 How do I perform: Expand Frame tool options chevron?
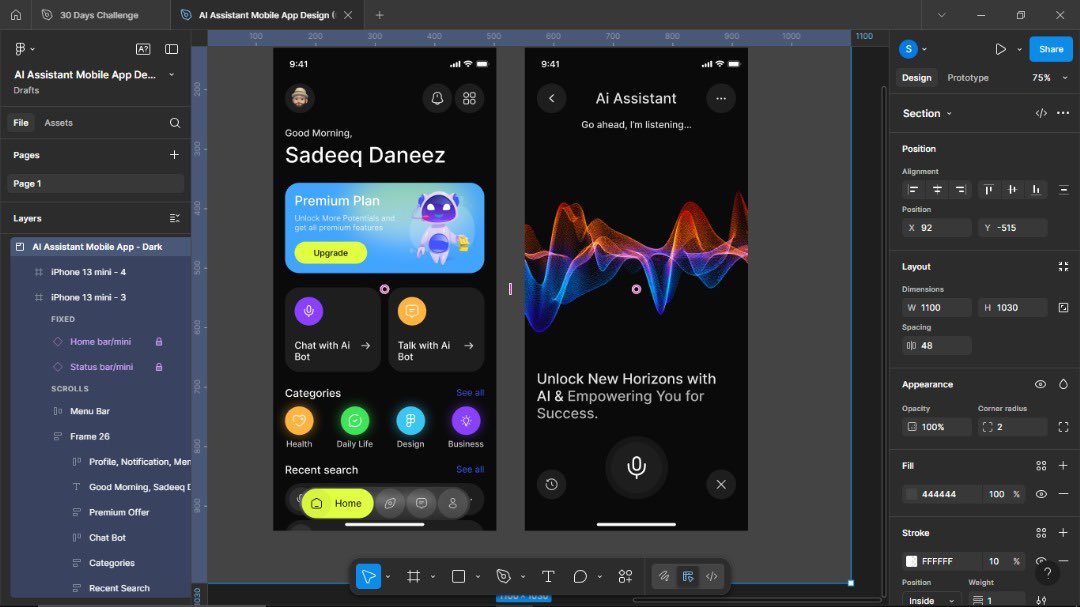433,577
